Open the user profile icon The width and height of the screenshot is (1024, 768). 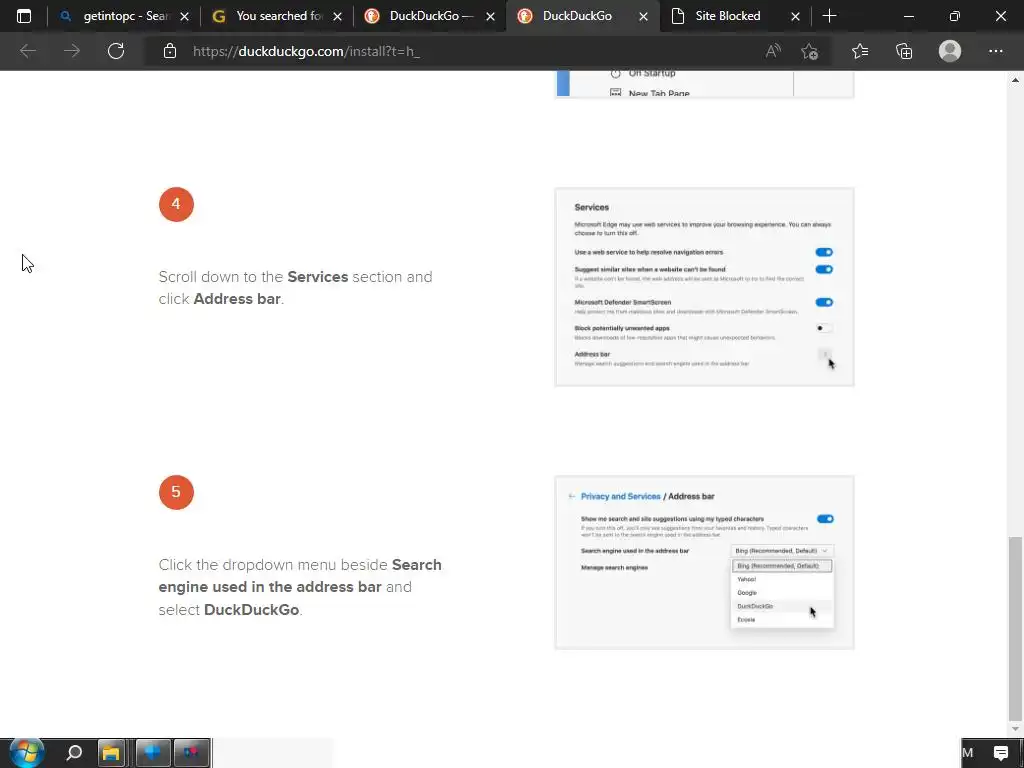[x=950, y=51]
